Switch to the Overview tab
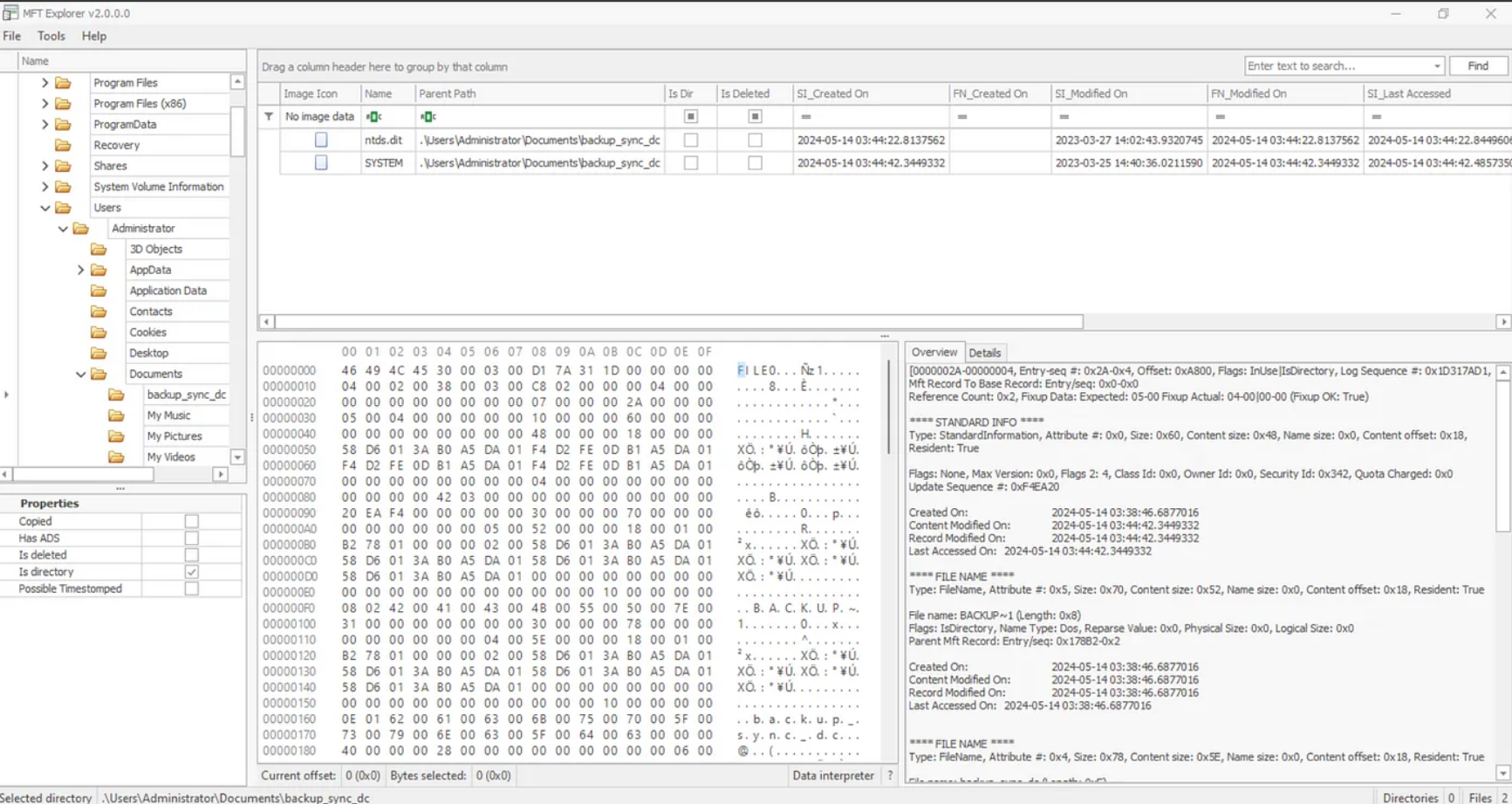Screen dimensions: 1512x804 [x=934, y=352]
